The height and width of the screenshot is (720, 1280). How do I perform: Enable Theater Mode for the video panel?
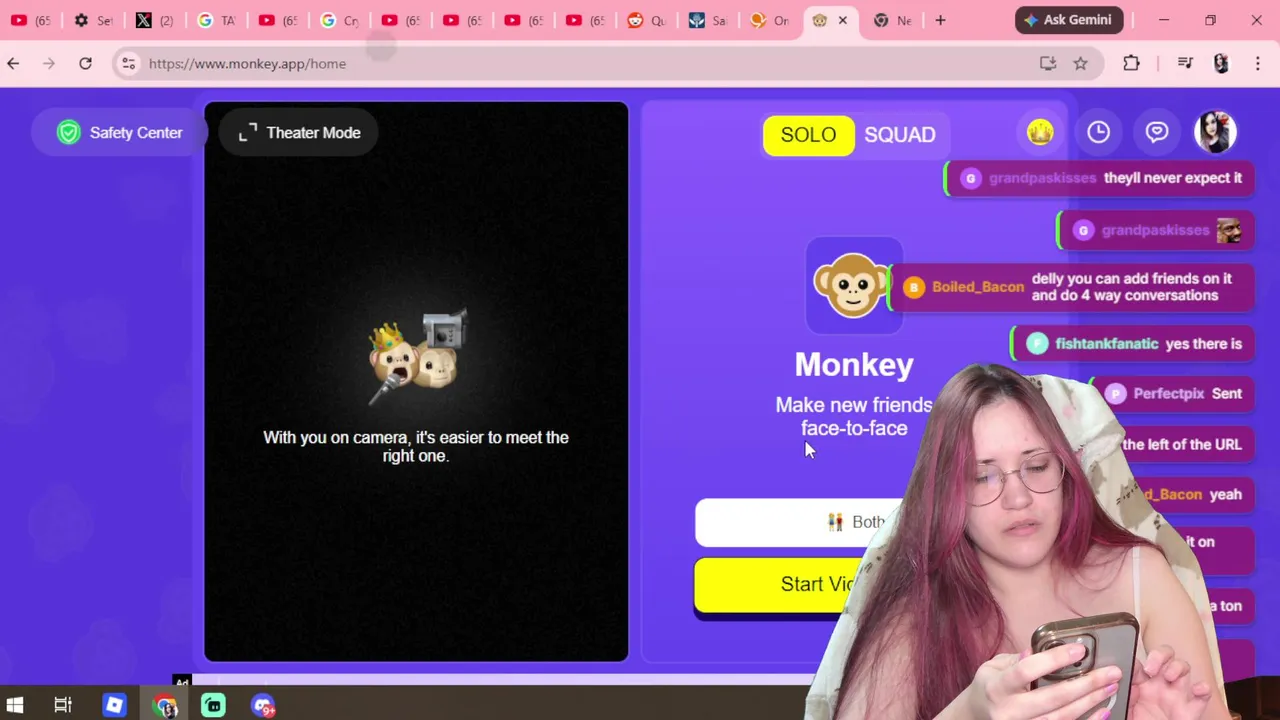click(298, 132)
